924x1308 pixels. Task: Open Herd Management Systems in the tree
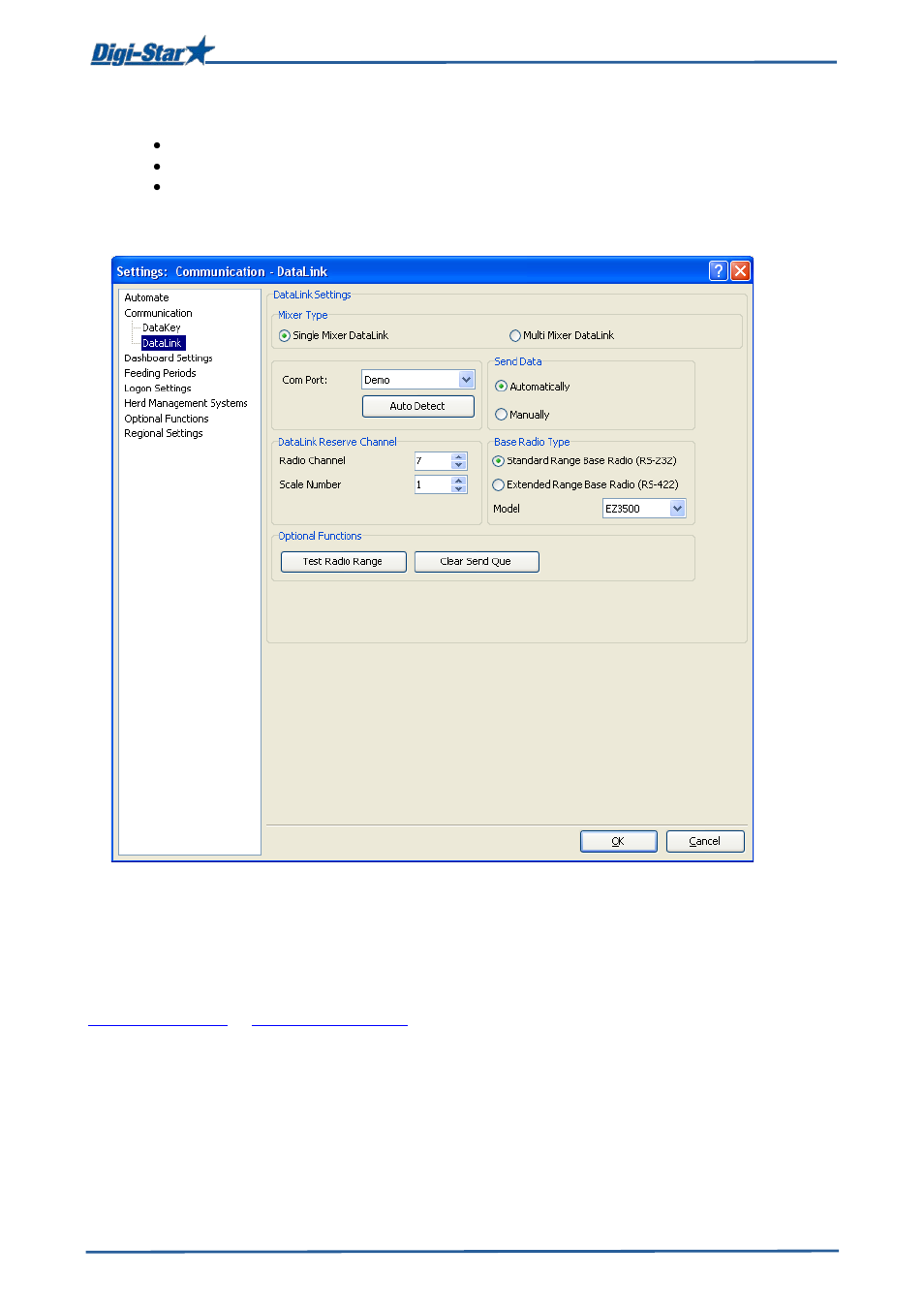pyautogui.click(x=185, y=403)
